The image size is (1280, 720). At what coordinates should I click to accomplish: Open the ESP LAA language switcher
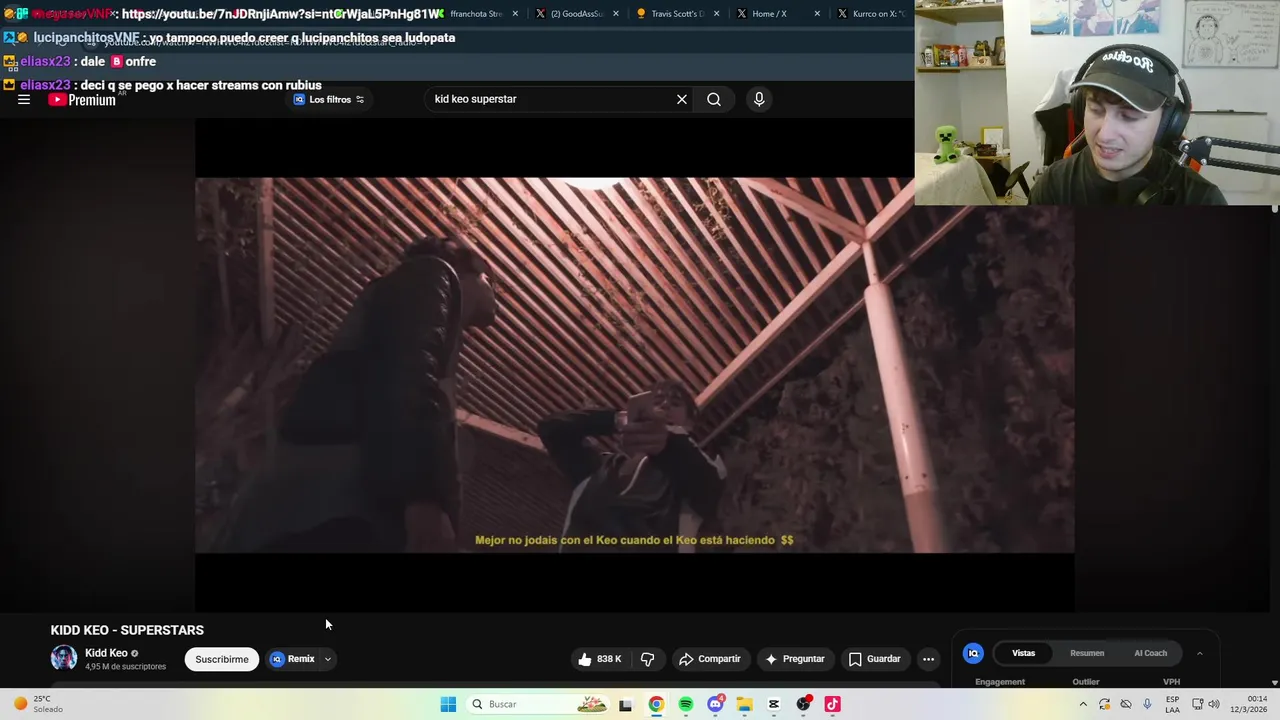pos(1172,704)
